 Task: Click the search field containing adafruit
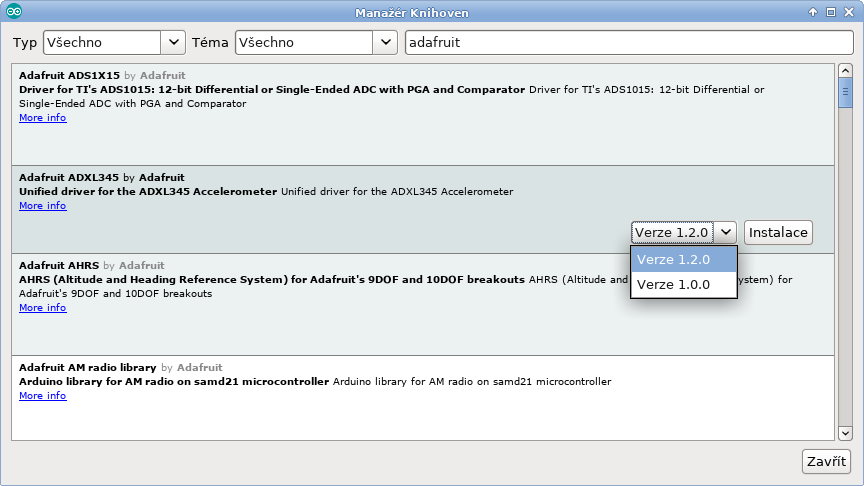click(629, 42)
